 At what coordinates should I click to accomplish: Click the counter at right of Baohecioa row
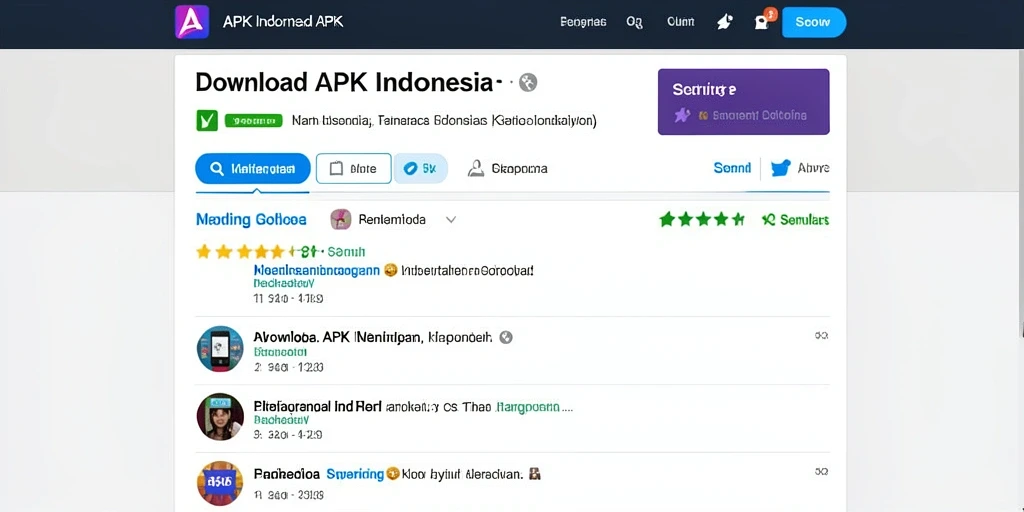(822, 471)
